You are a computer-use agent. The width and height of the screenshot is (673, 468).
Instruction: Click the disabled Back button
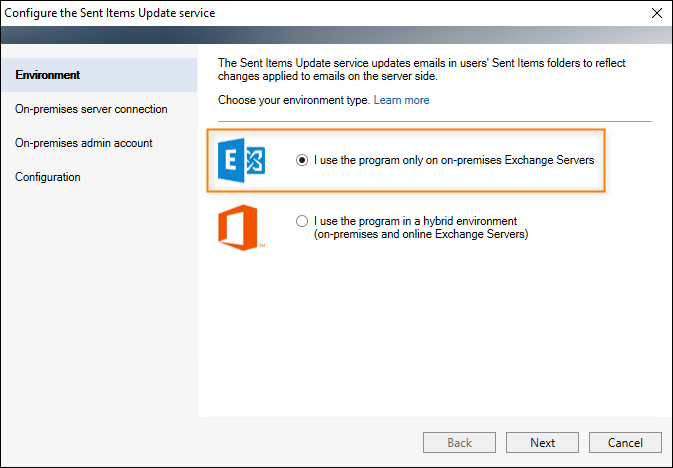coord(459,442)
